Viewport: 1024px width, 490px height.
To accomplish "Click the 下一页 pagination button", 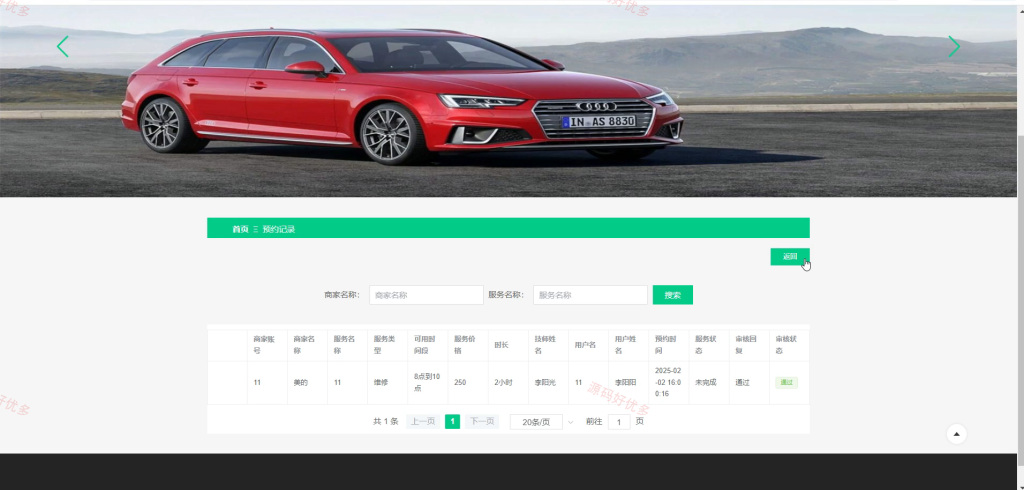I will point(482,421).
